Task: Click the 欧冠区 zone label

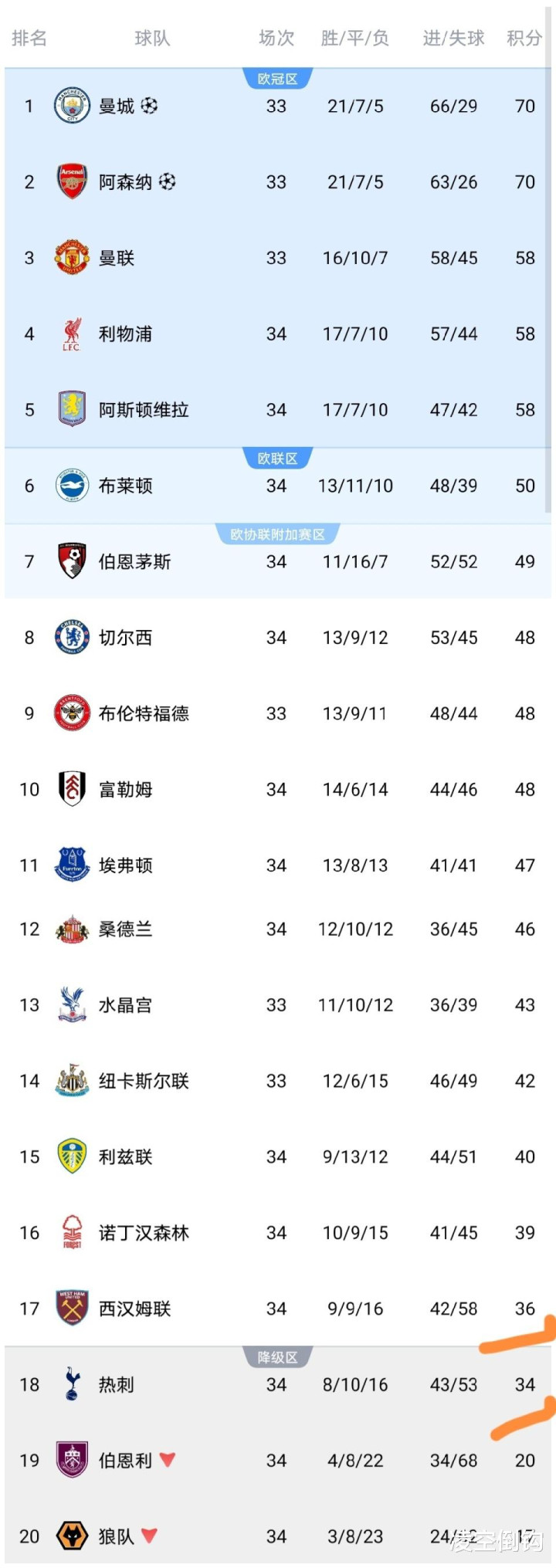Action: click(277, 79)
